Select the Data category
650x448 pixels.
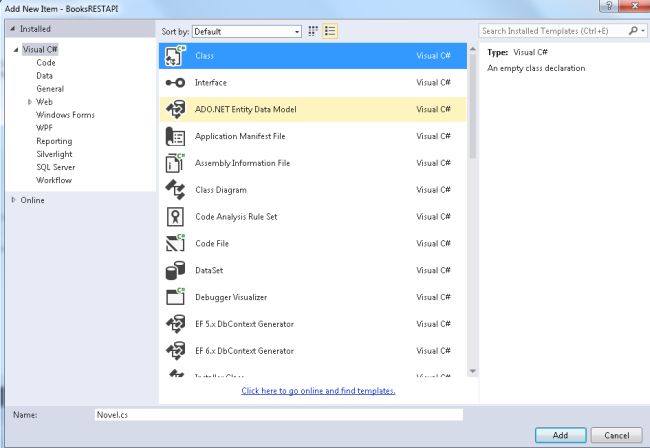click(44, 76)
